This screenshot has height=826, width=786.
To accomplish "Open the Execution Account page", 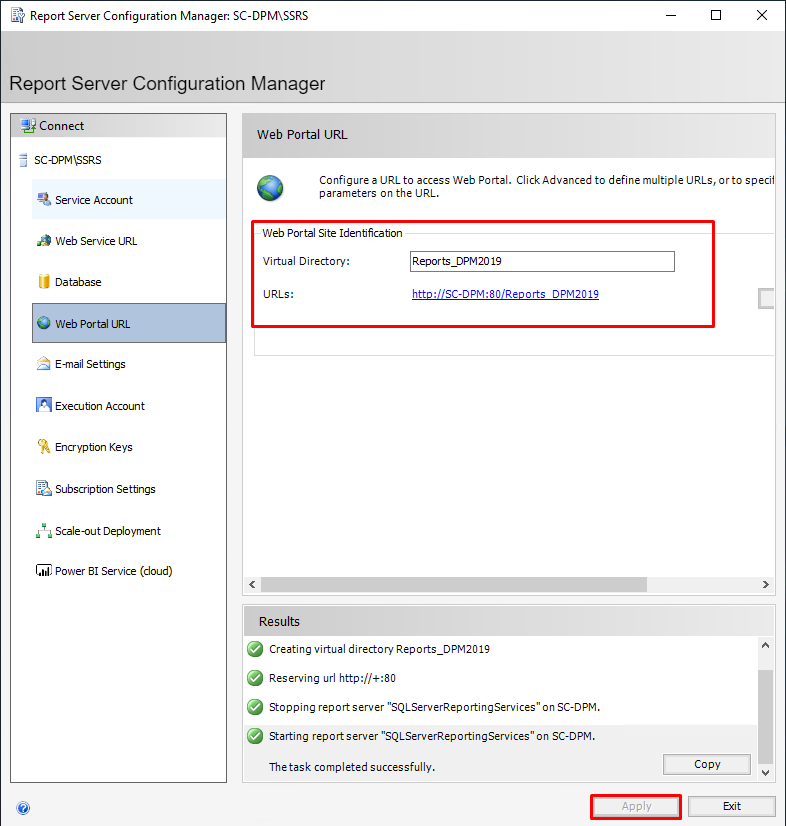I will pos(129,406).
